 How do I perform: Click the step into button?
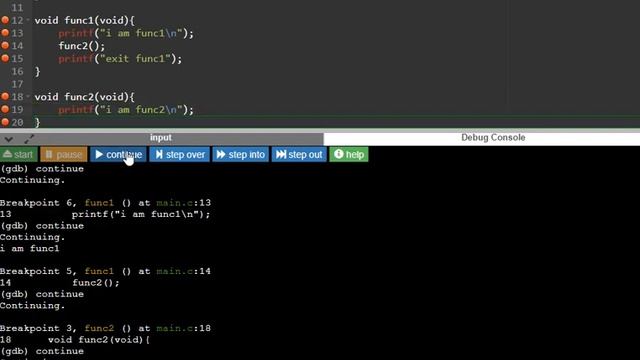pos(240,155)
